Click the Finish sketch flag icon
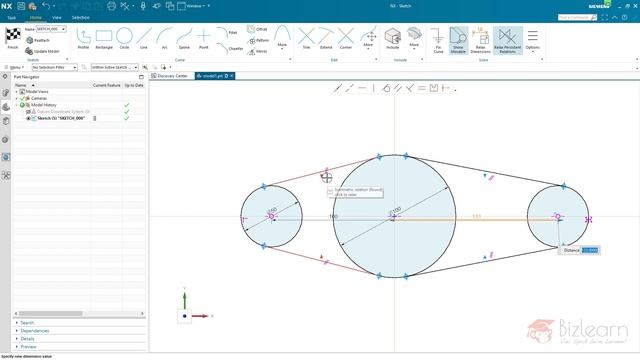The width and height of the screenshot is (640, 360). coord(13,36)
